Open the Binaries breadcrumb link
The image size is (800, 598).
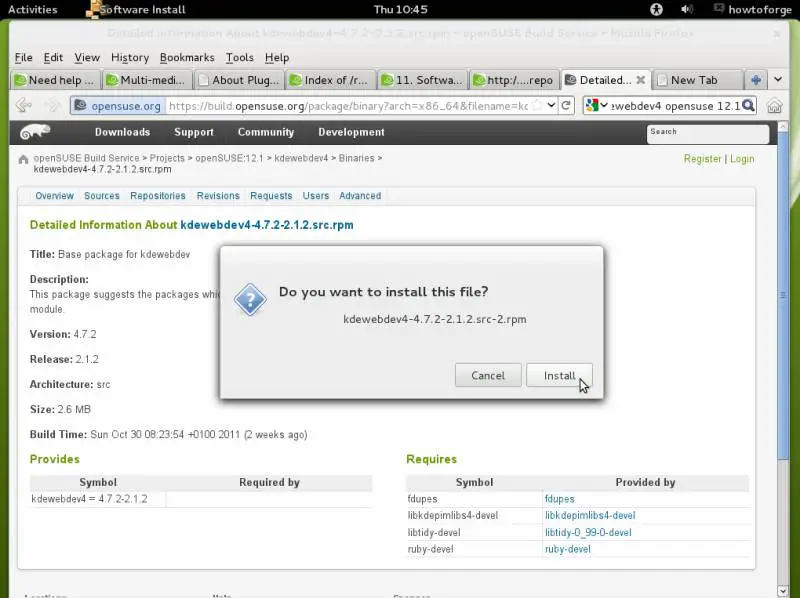pos(356,158)
